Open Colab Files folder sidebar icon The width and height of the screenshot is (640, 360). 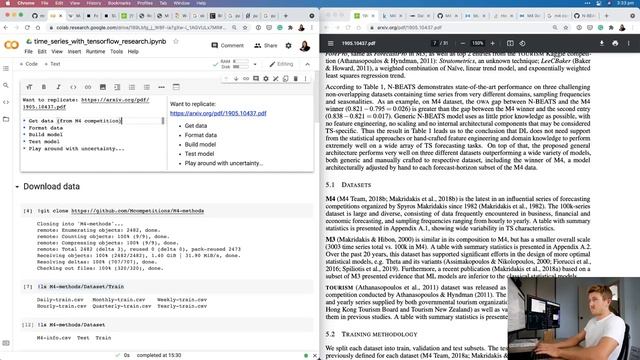pos(6,119)
